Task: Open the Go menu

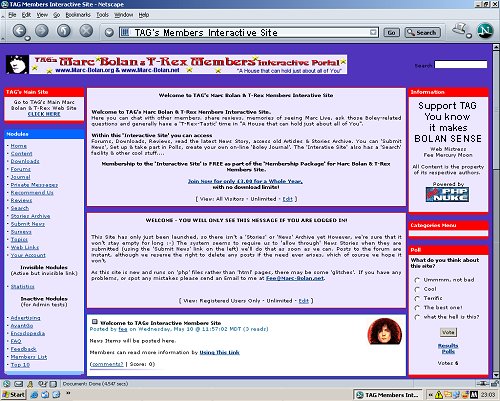Action: tap(56, 15)
